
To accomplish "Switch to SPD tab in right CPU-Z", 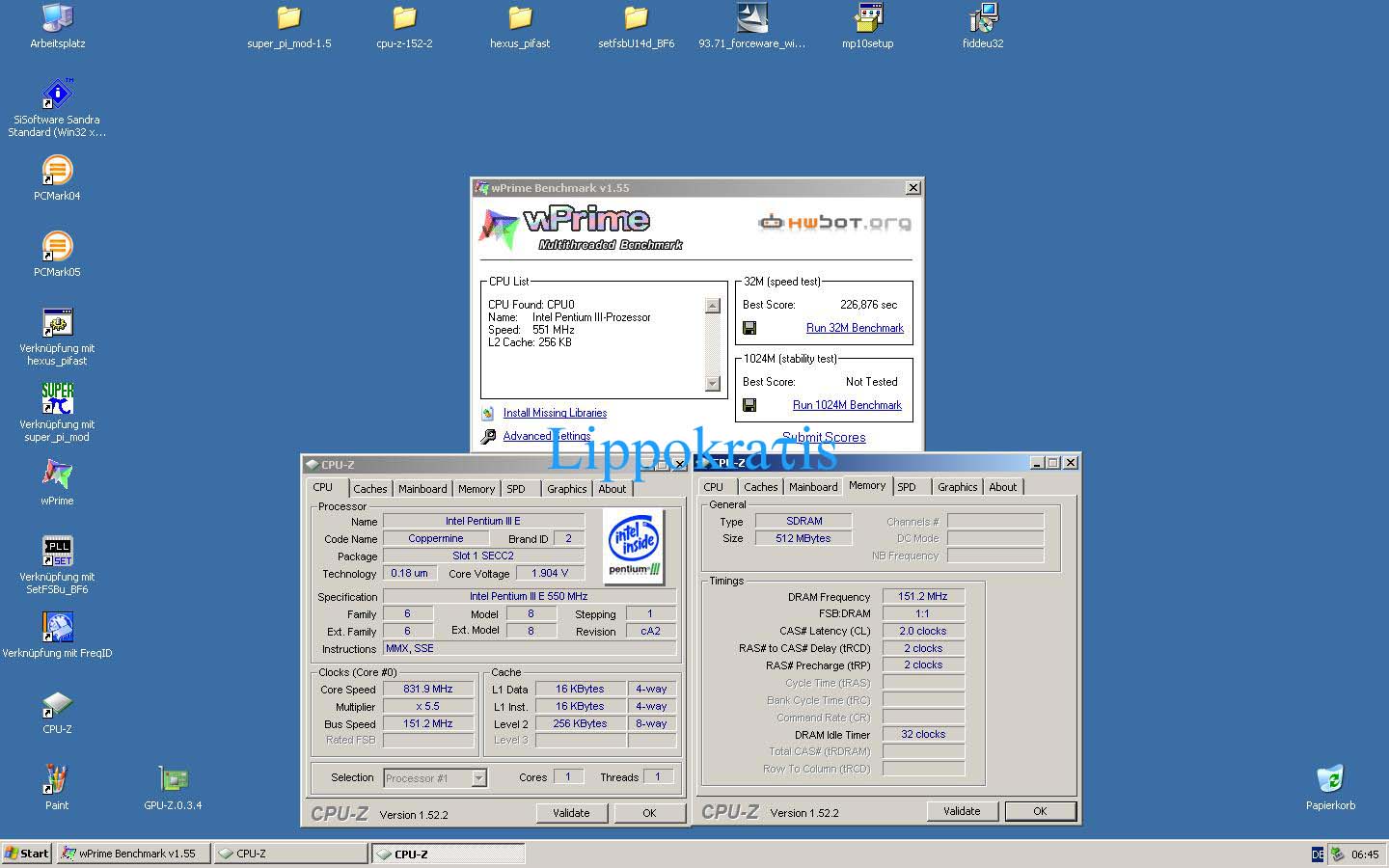I will pyautogui.click(x=907, y=487).
